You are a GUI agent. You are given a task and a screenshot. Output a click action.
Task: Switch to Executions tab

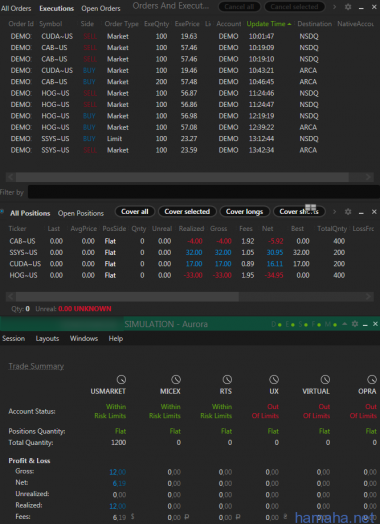tap(57, 8)
